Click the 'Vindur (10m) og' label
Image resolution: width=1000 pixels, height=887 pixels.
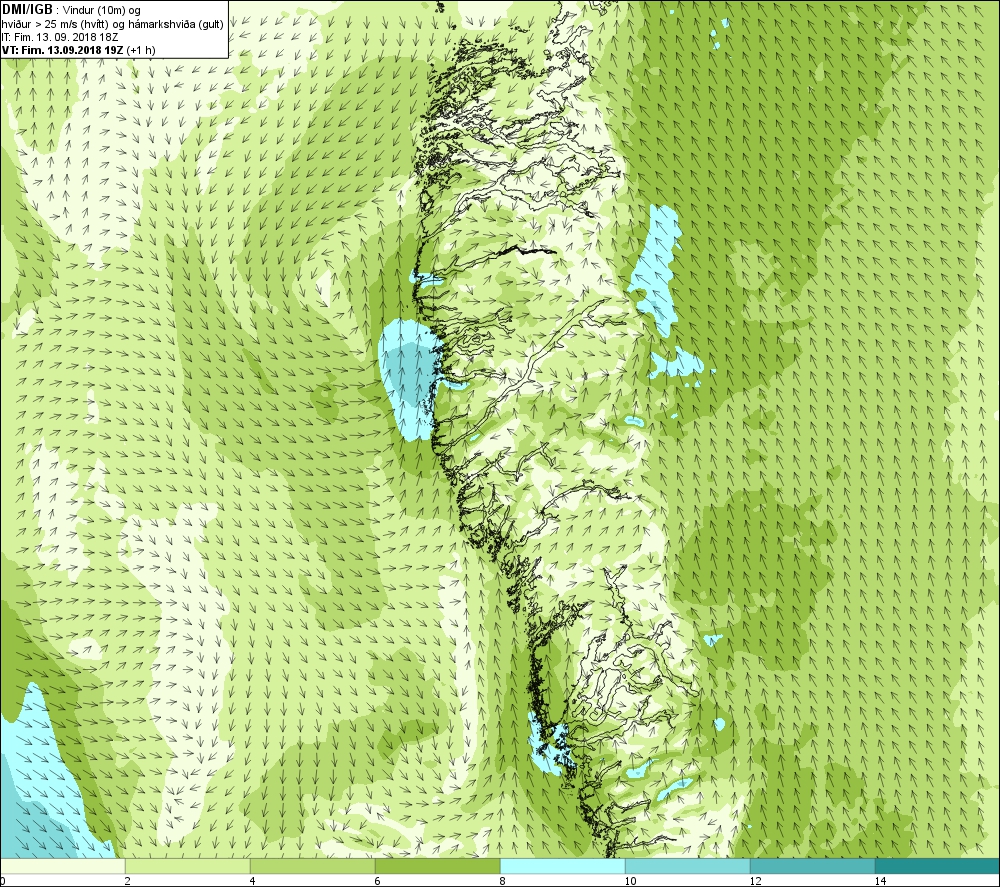pos(102,11)
